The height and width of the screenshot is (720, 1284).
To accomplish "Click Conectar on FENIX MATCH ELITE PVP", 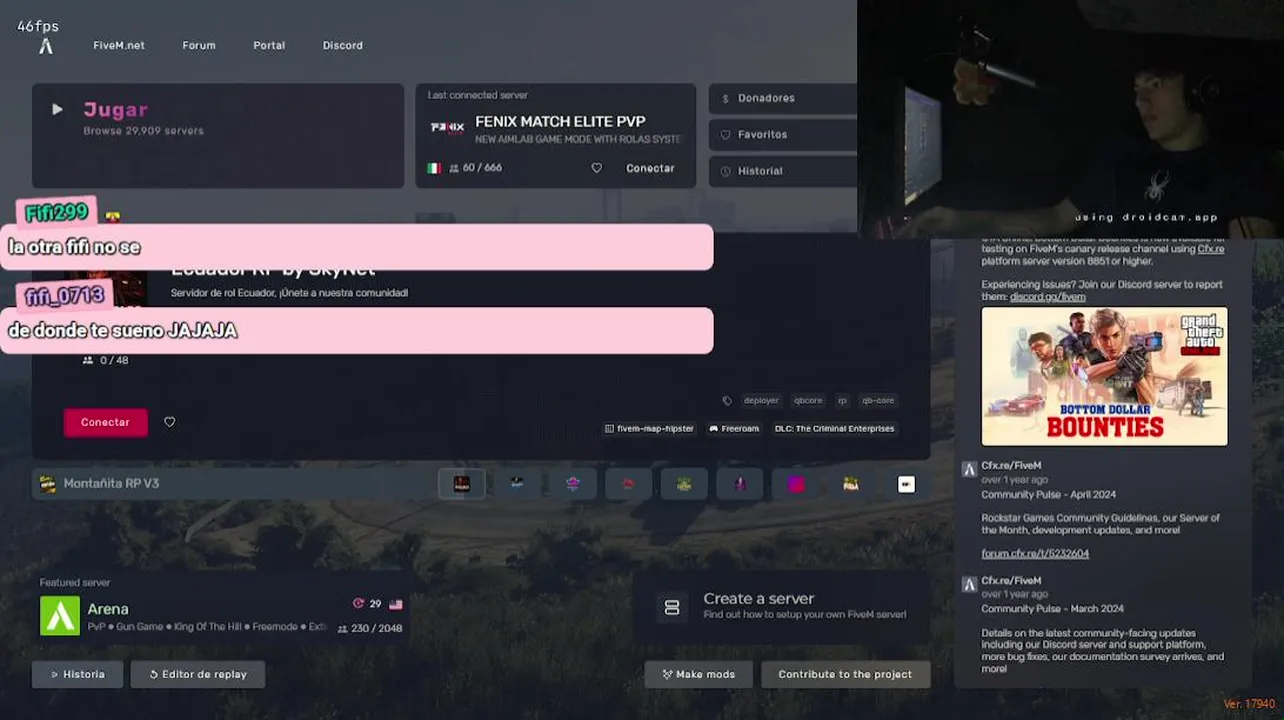I will 650,168.
